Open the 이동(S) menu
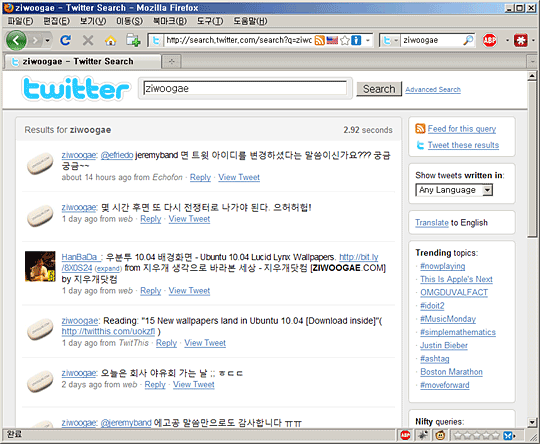The image size is (540, 444). pyautogui.click(x=129, y=21)
